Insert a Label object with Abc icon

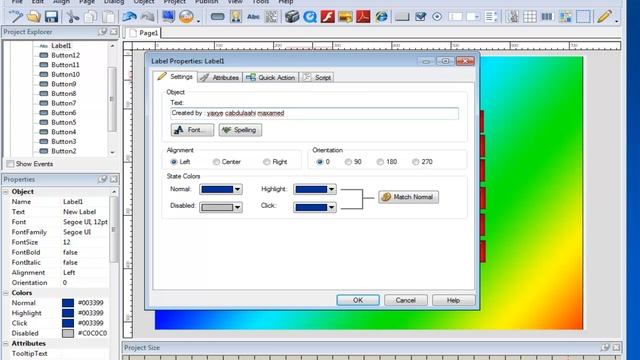pos(253,17)
